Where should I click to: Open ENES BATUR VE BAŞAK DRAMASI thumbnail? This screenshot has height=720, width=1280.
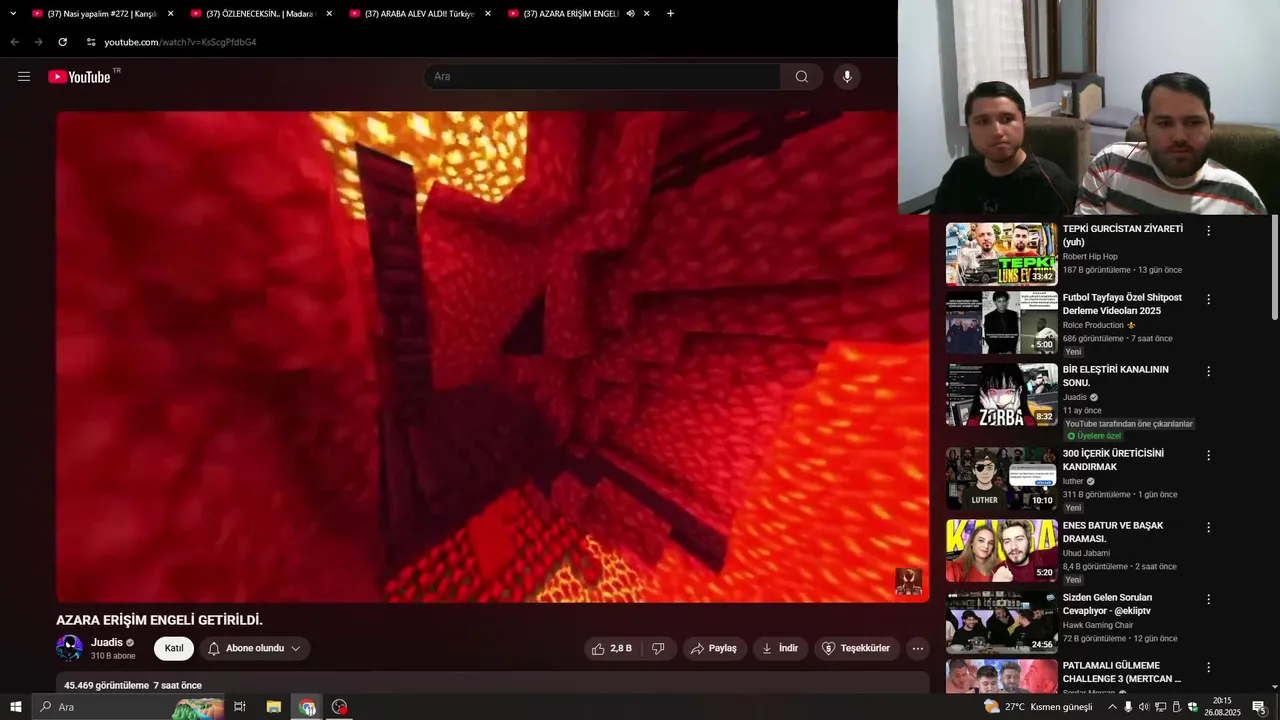pyautogui.click(x=1001, y=550)
